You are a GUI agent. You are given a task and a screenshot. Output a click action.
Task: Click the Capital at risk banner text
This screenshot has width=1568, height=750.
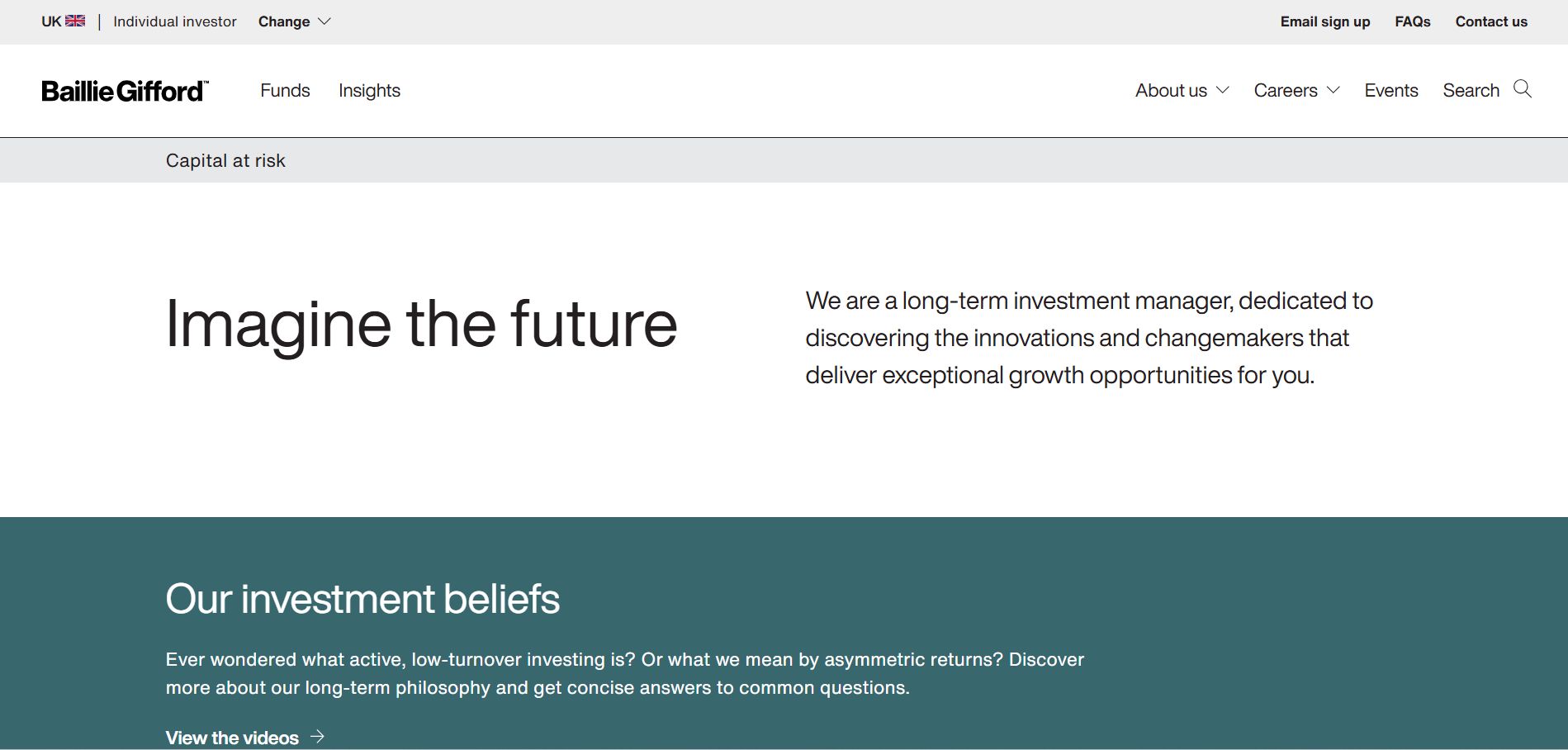coord(225,160)
